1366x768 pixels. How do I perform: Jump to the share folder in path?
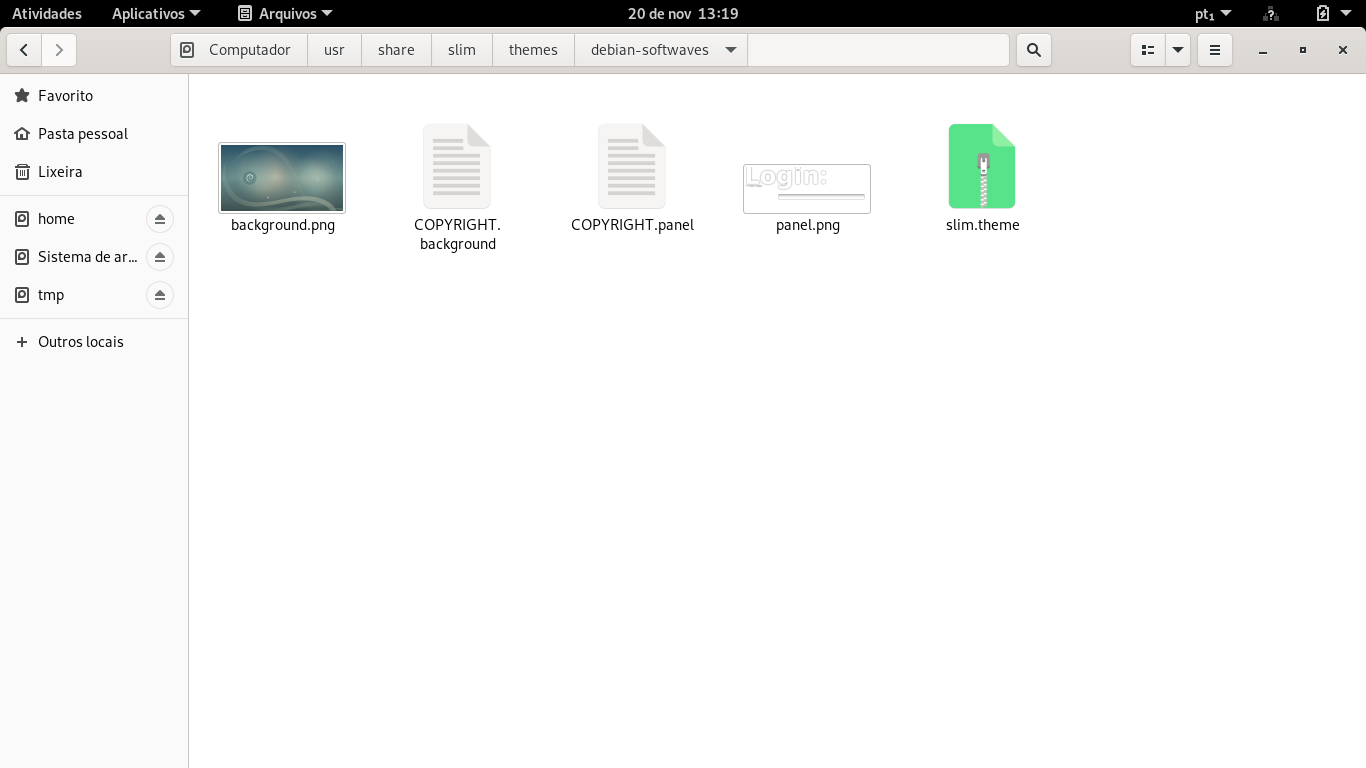(396, 50)
